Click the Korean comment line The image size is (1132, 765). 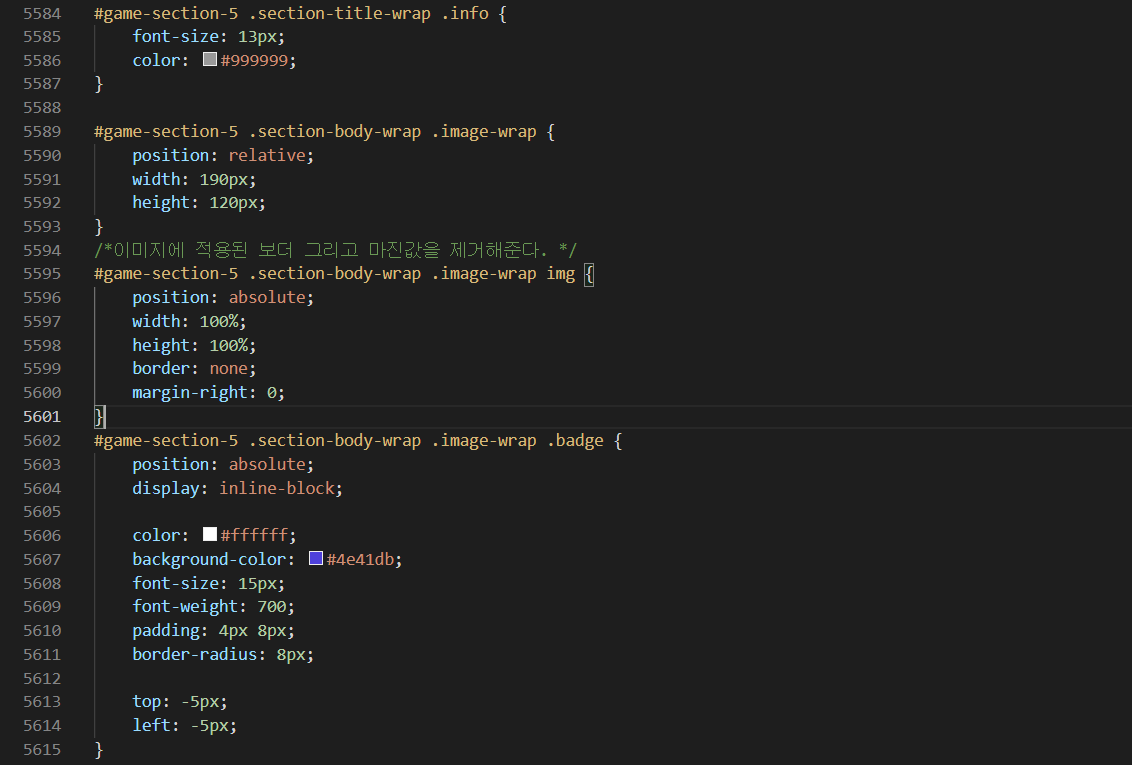click(x=336, y=250)
